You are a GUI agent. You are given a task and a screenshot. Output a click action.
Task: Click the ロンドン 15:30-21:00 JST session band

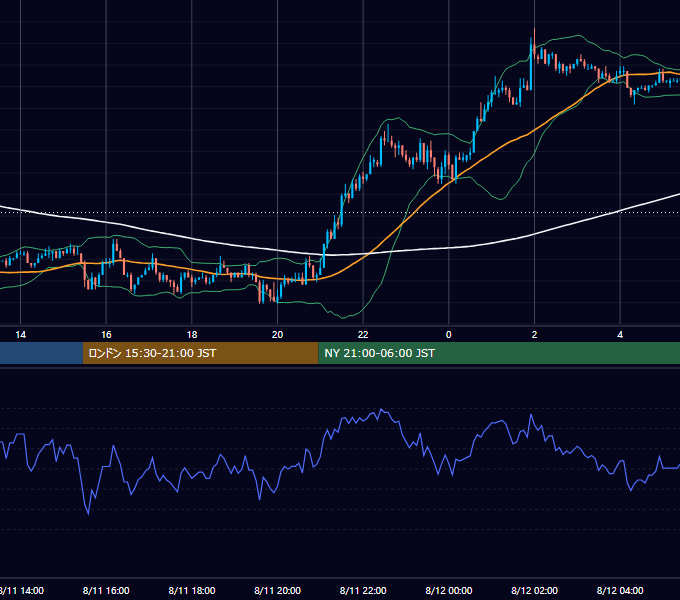tap(200, 353)
